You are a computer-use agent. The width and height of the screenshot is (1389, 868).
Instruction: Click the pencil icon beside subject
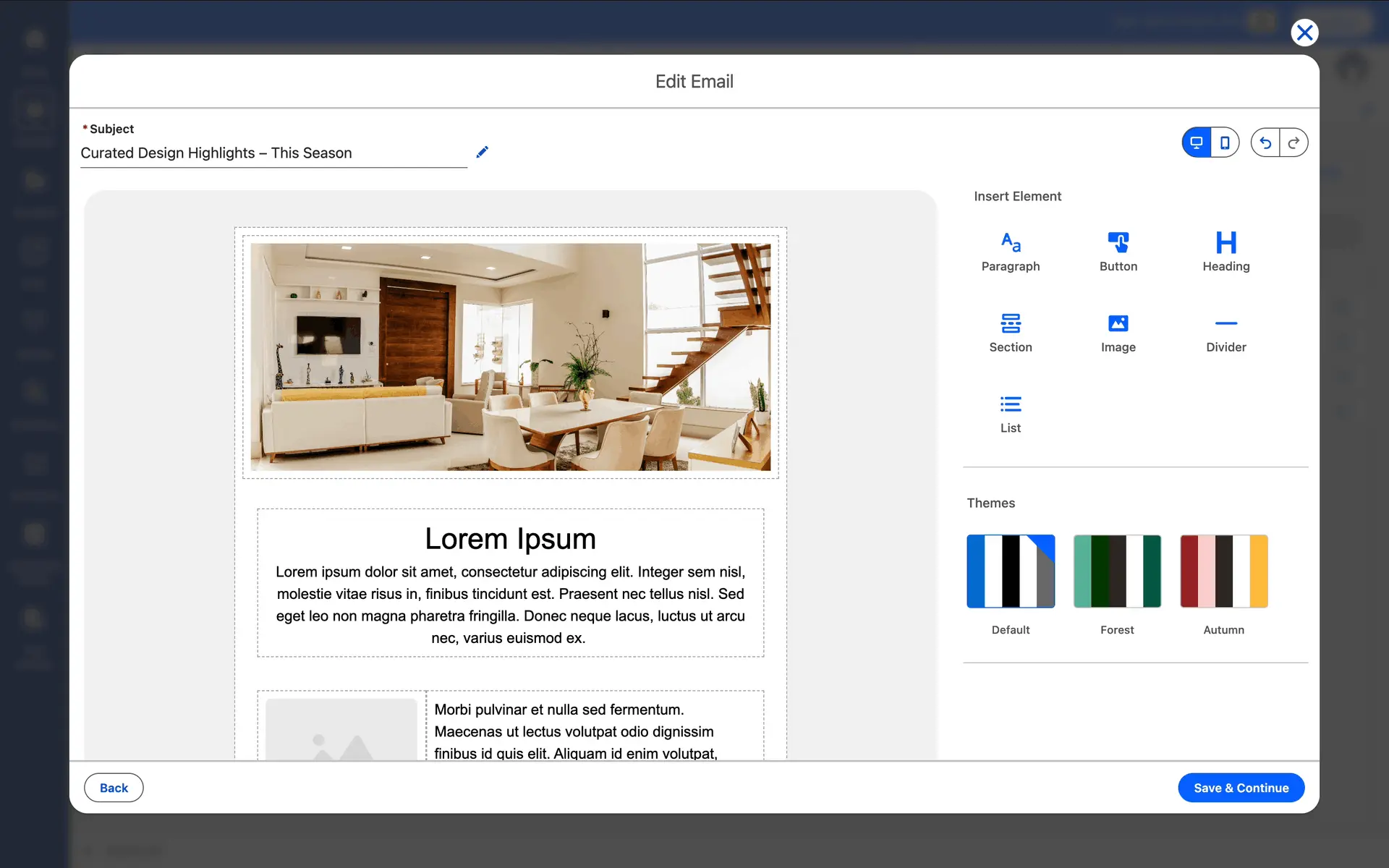pyautogui.click(x=483, y=152)
